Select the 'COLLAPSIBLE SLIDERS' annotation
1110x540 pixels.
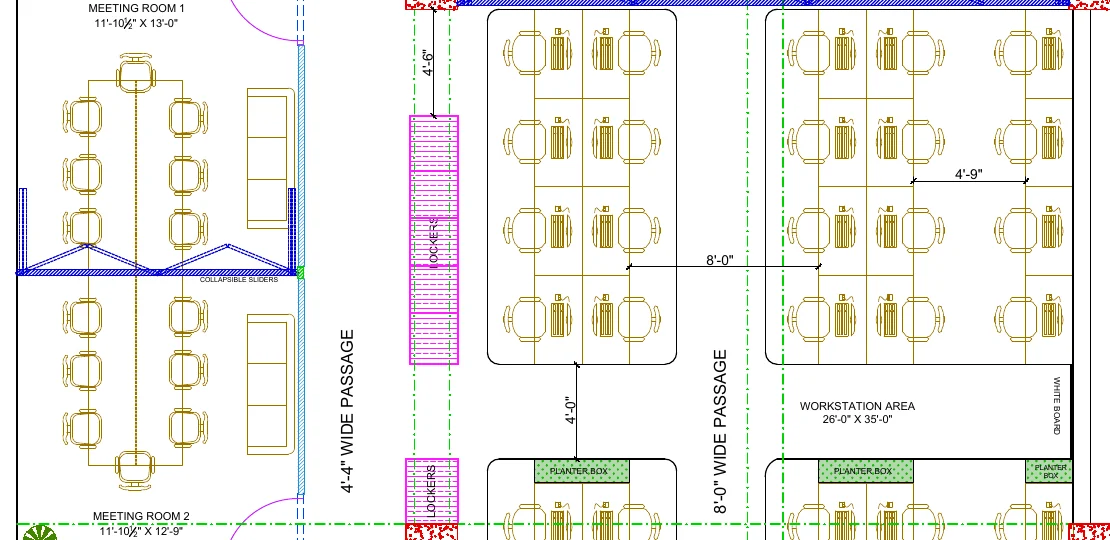click(x=239, y=280)
